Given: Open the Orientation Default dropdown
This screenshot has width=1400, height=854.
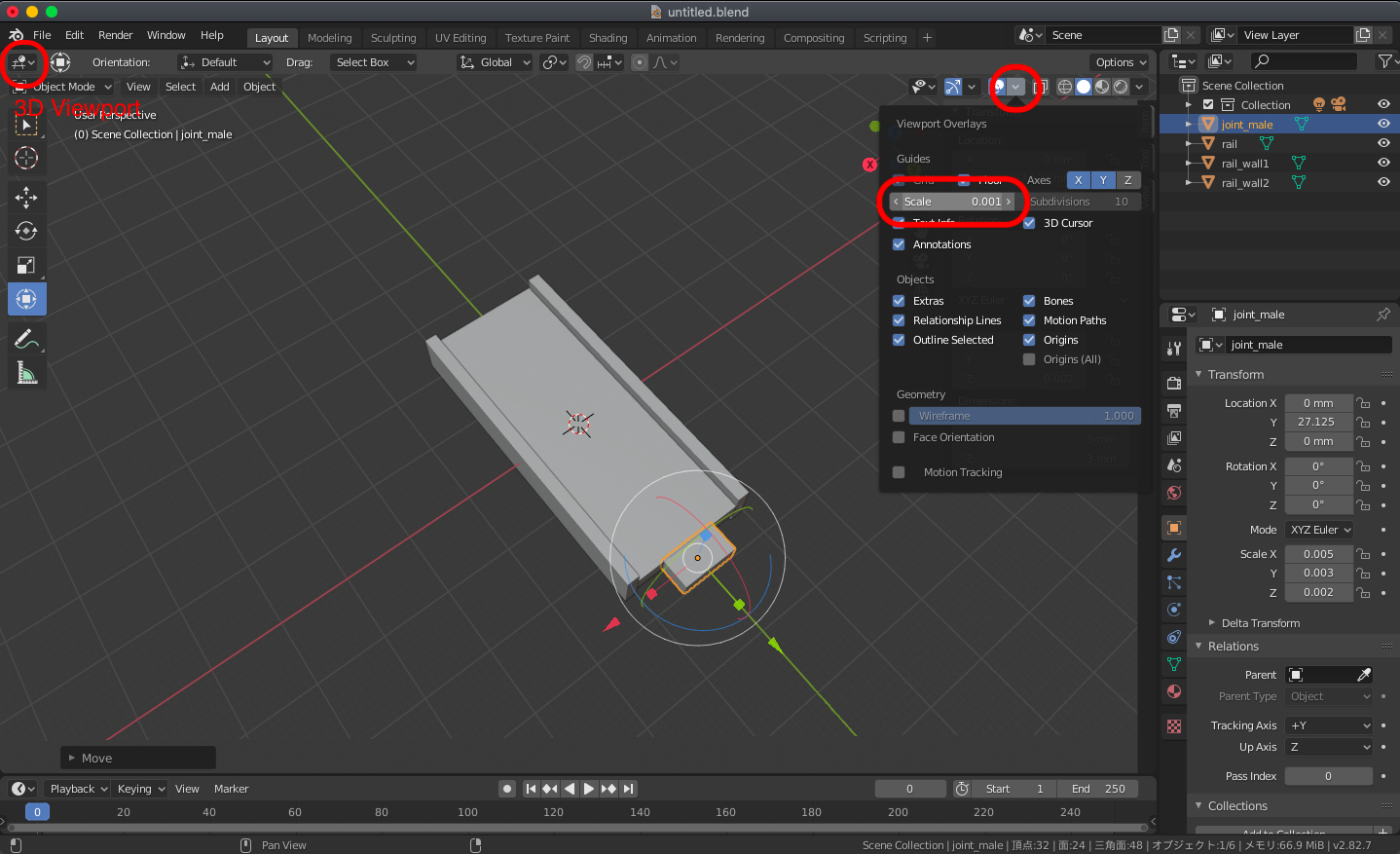Looking at the screenshot, I should pos(225,62).
